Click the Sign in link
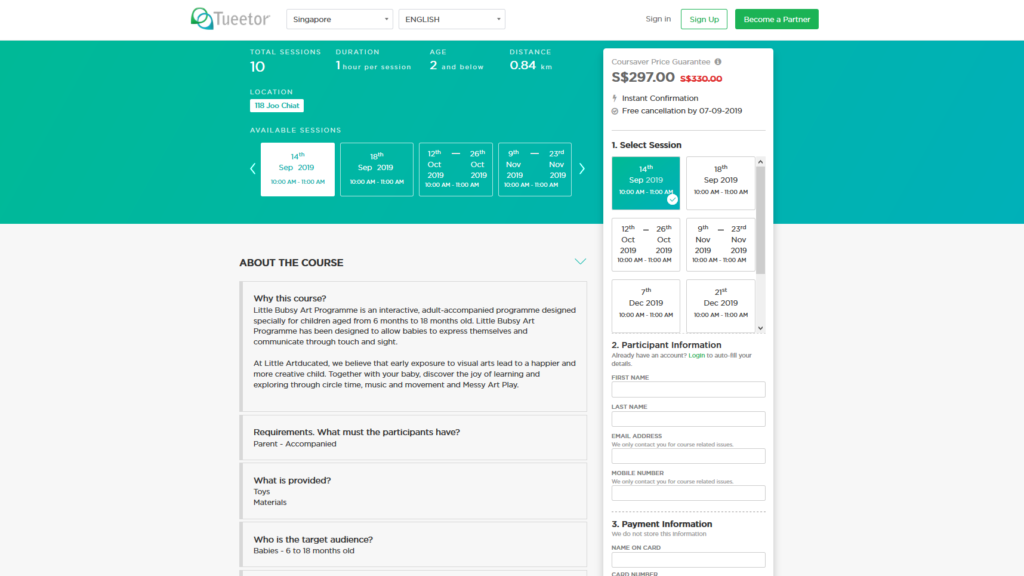 click(x=658, y=19)
